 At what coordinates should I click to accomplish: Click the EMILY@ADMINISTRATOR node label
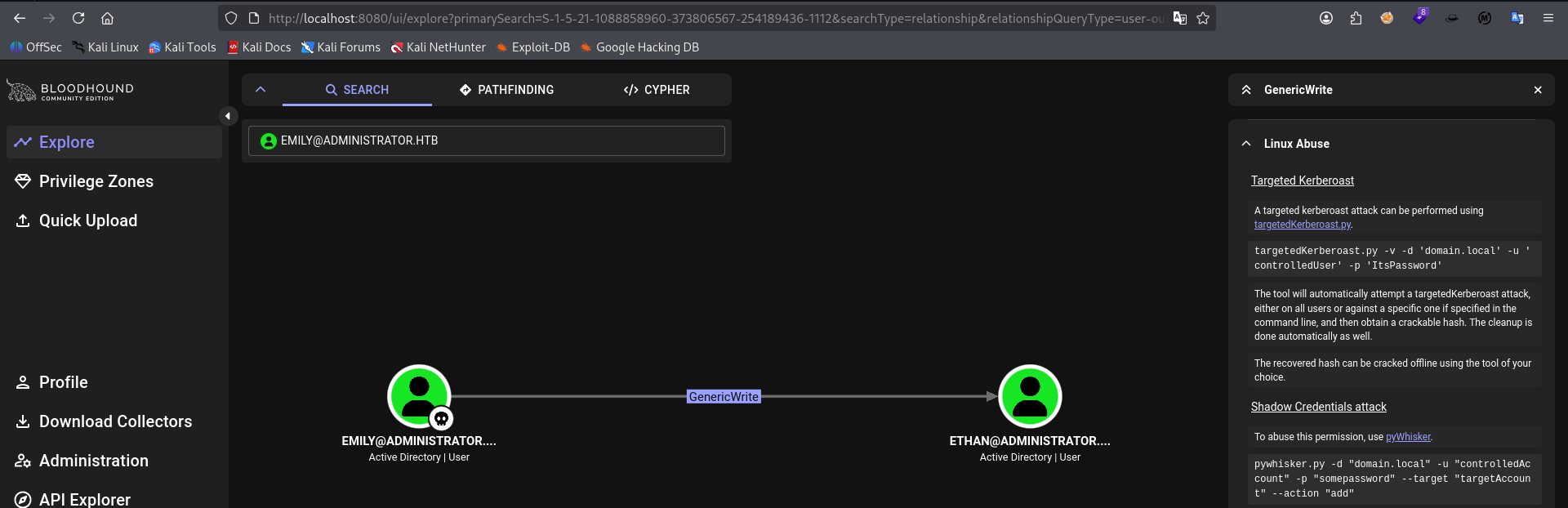(419, 441)
